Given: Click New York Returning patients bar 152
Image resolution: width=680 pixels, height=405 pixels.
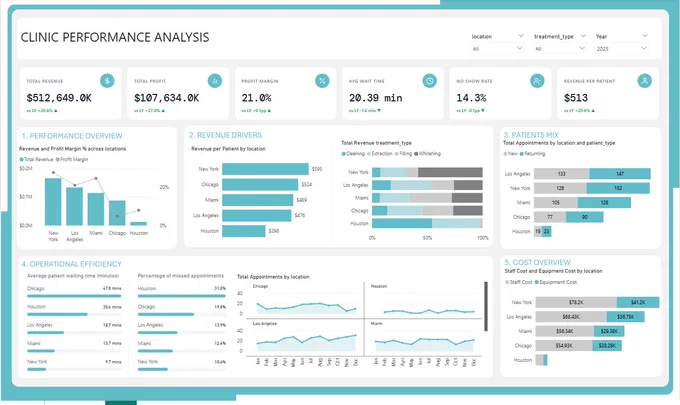Looking at the screenshot, I should tap(618, 188).
